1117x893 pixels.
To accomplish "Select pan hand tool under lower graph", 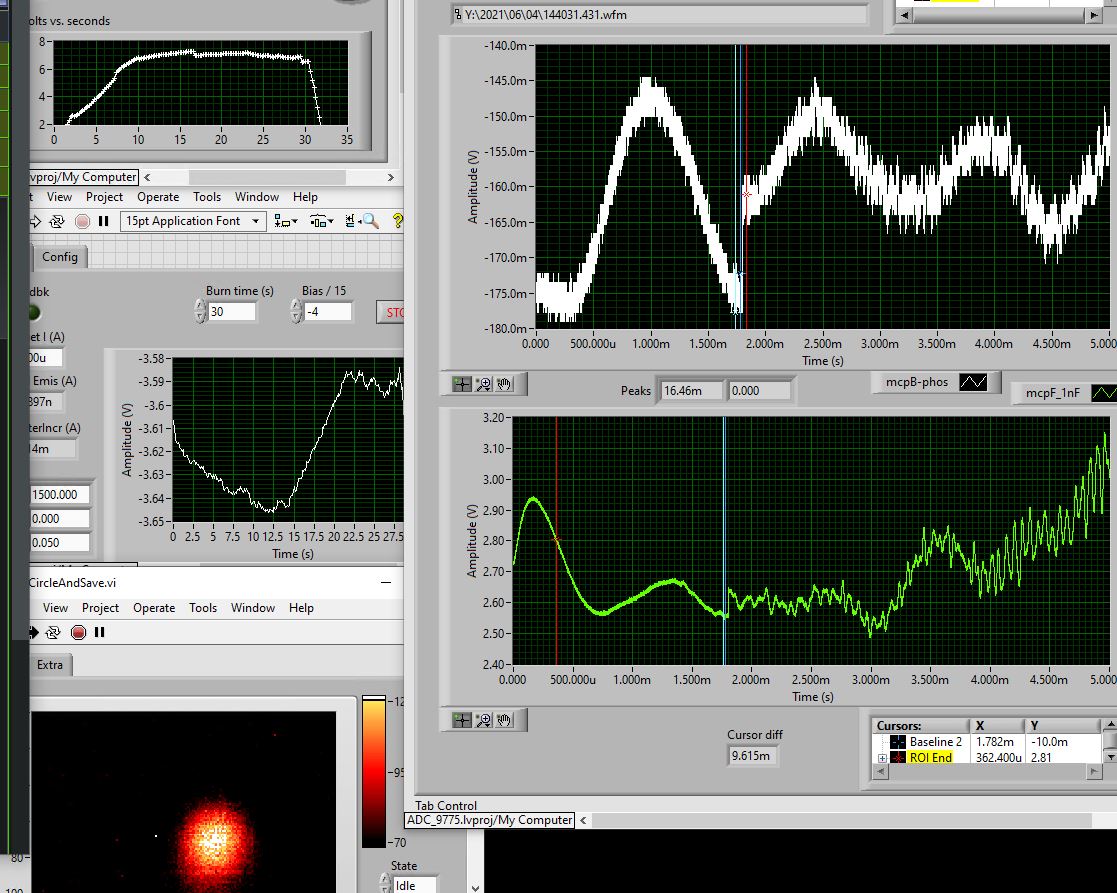I will pyautogui.click(x=505, y=719).
